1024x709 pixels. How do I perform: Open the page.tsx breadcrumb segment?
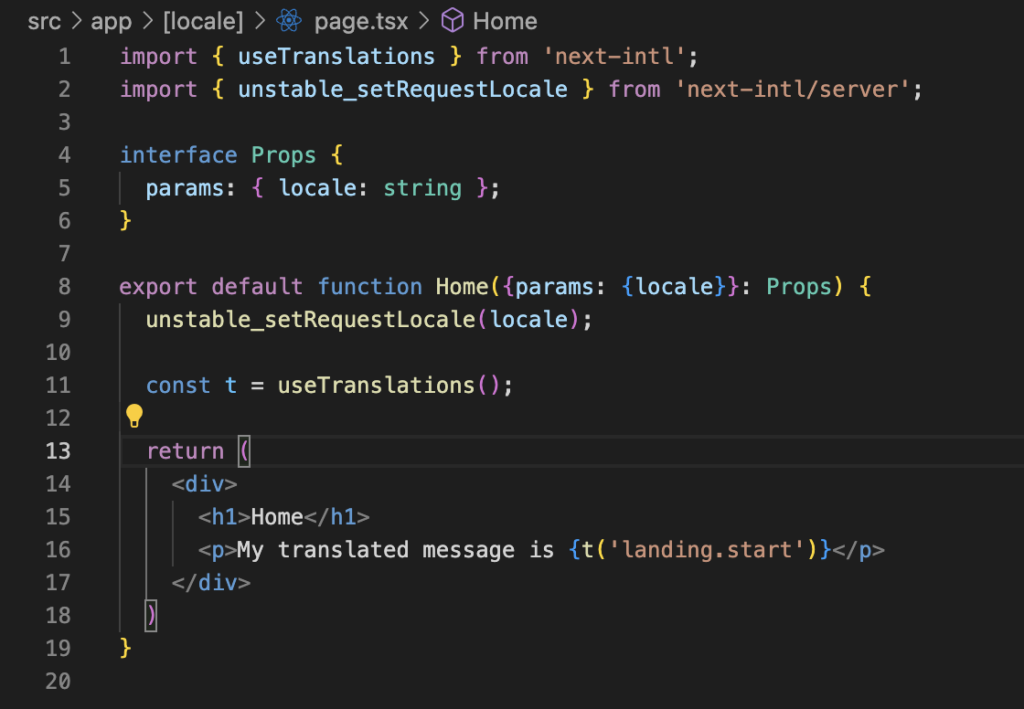[x=361, y=22]
